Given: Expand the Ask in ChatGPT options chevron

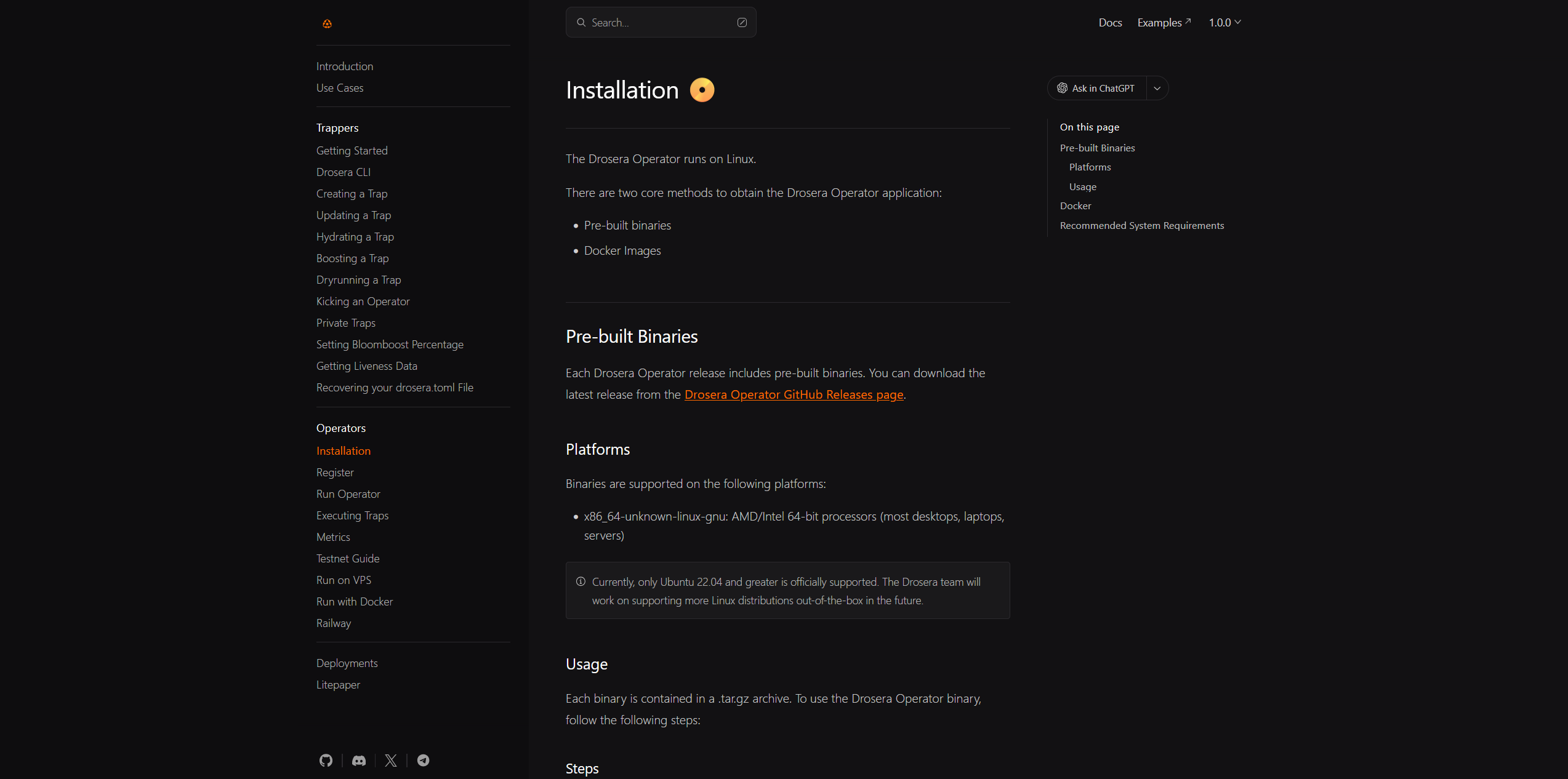Looking at the screenshot, I should pos(1157,88).
